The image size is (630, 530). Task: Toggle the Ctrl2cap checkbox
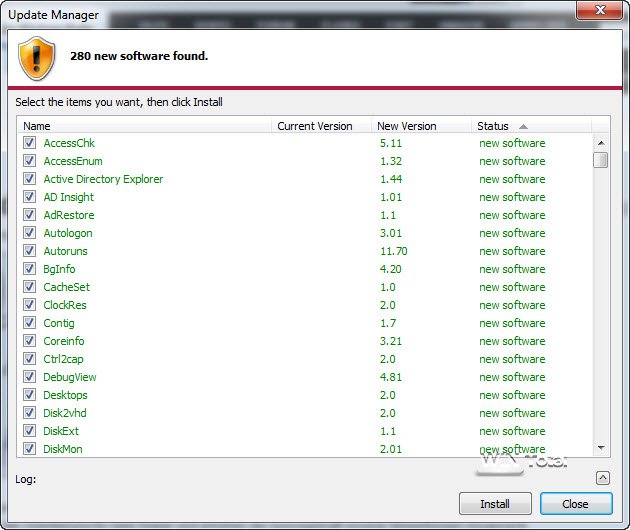29,359
